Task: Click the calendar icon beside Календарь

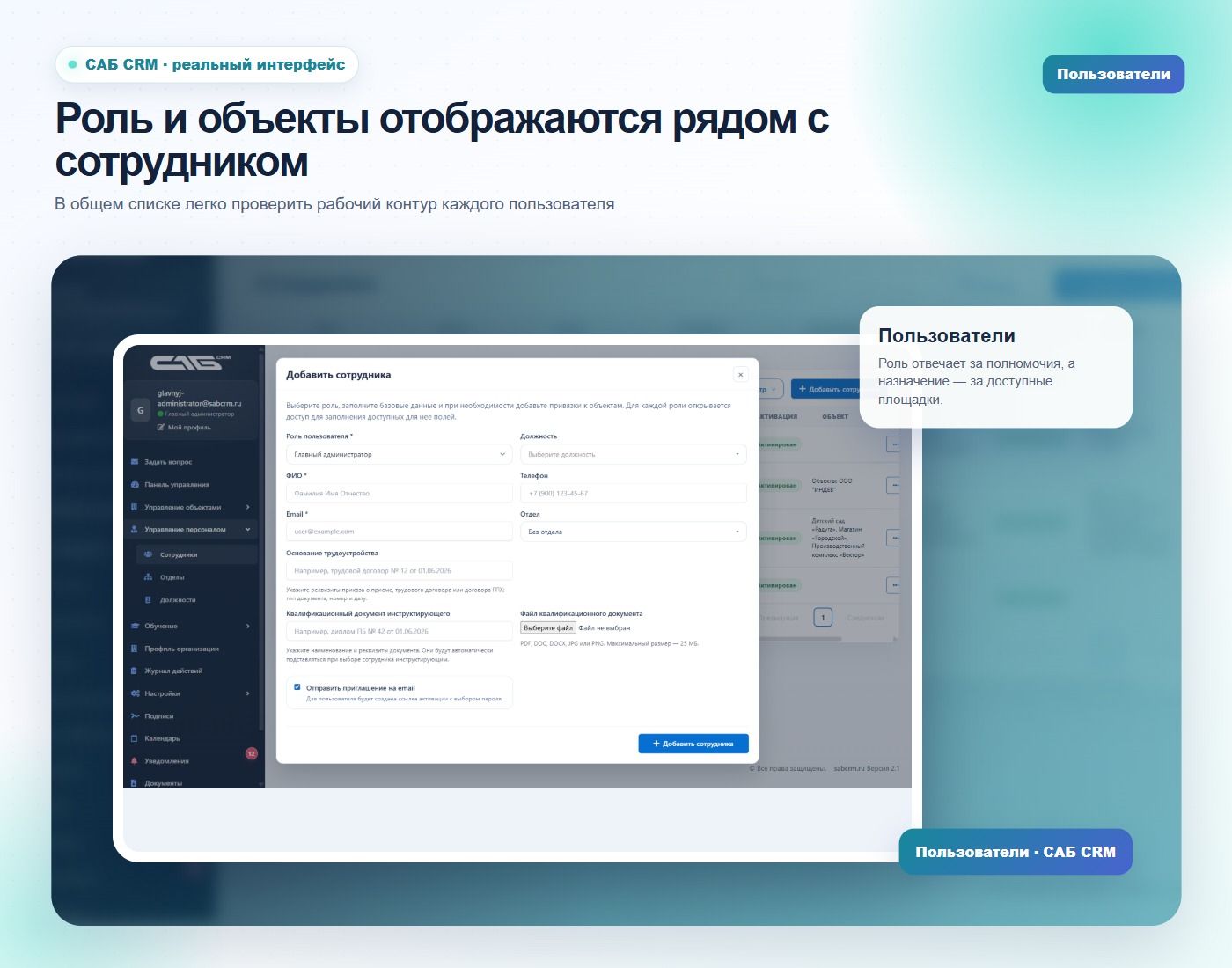Action: [x=135, y=738]
